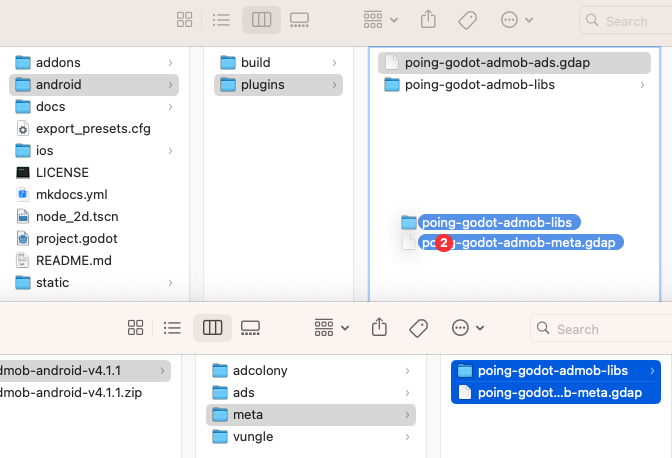Click the Tags icon in bottom toolbar
This screenshot has width=672, height=458.
coord(418,328)
